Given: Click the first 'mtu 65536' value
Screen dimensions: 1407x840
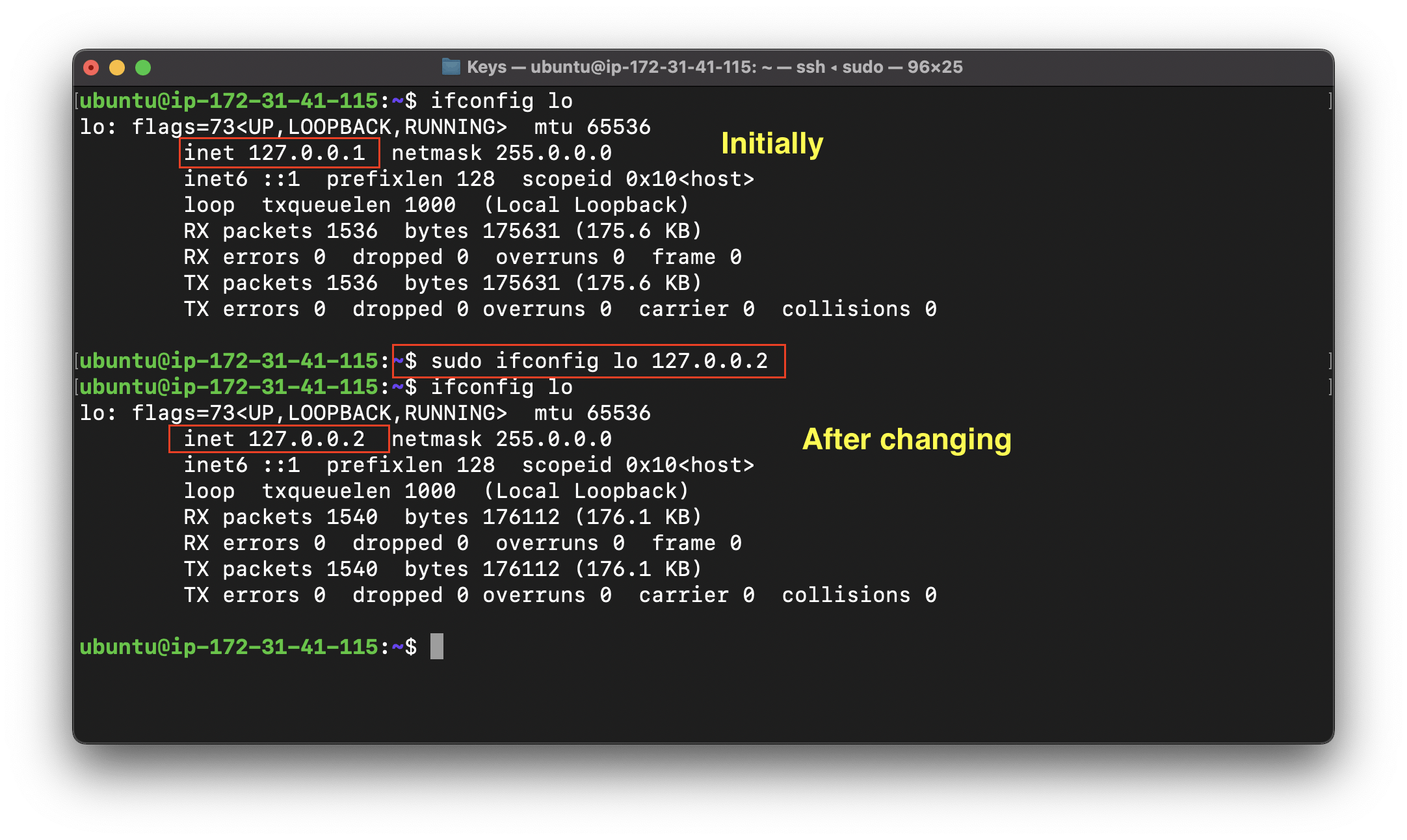Looking at the screenshot, I should [x=592, y=127].
